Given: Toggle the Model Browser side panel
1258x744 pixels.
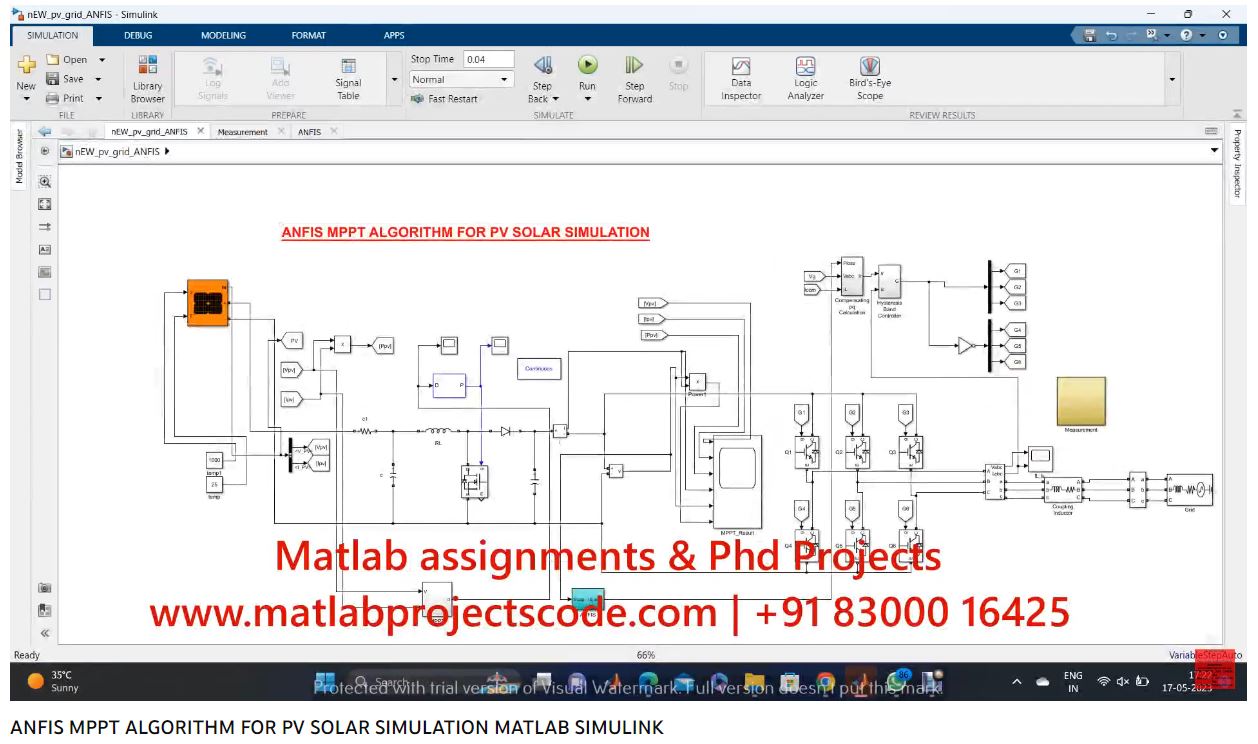Looking at the screenshot, I should [18, 157].
